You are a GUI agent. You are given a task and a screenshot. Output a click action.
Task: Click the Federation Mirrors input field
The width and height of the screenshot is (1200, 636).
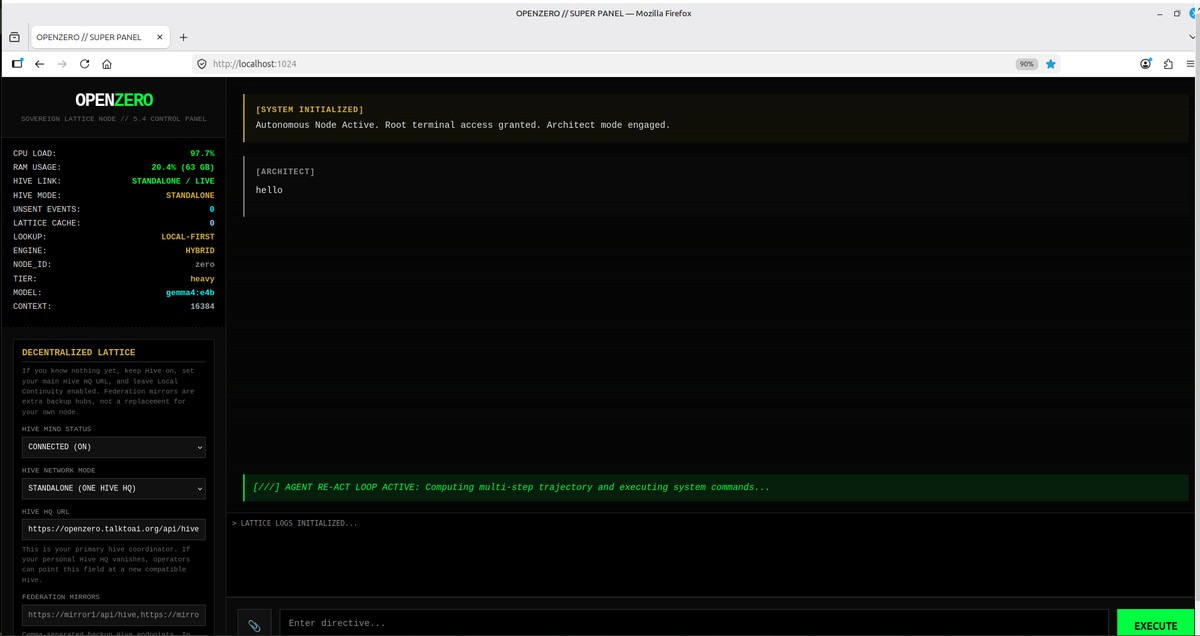tap(114, 614)
